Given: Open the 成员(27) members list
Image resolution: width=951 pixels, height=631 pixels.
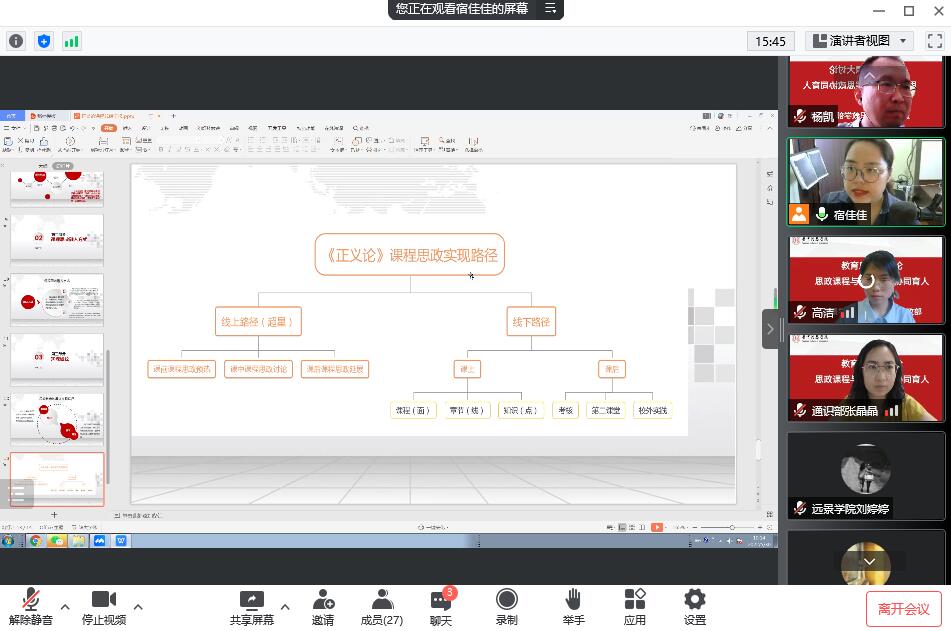Looking at the screenshot, I should [381, 607].
